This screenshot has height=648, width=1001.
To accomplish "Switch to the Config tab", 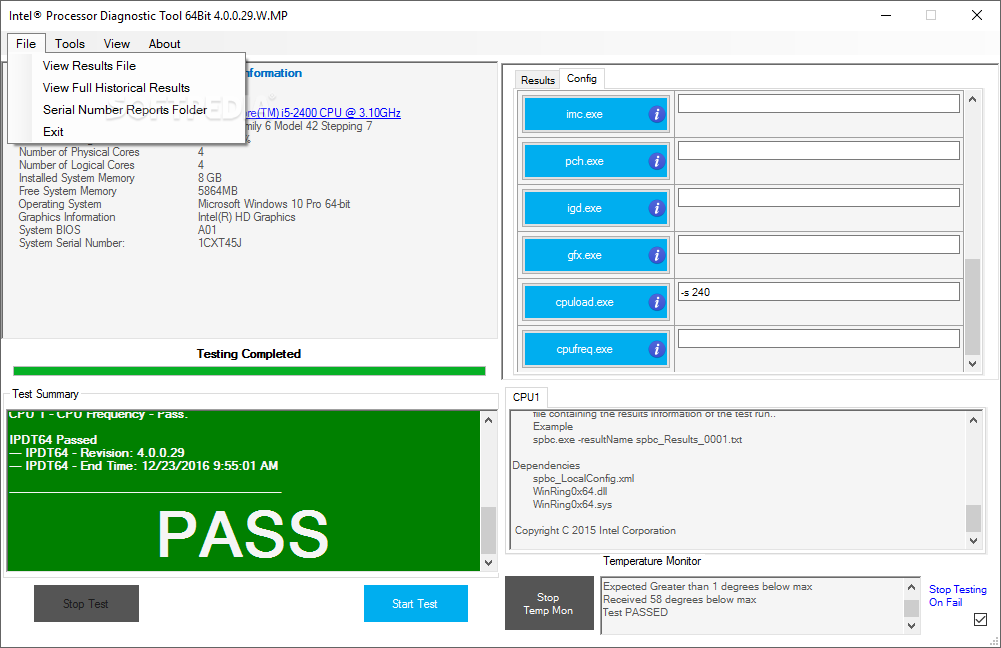I will click(582, 78).
